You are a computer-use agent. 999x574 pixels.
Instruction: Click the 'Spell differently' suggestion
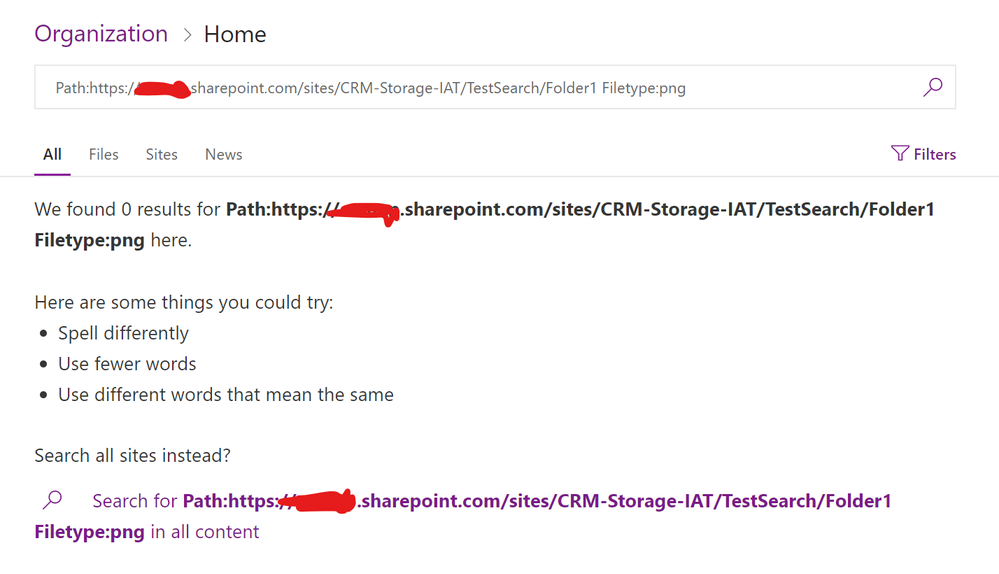click(124, 333)
